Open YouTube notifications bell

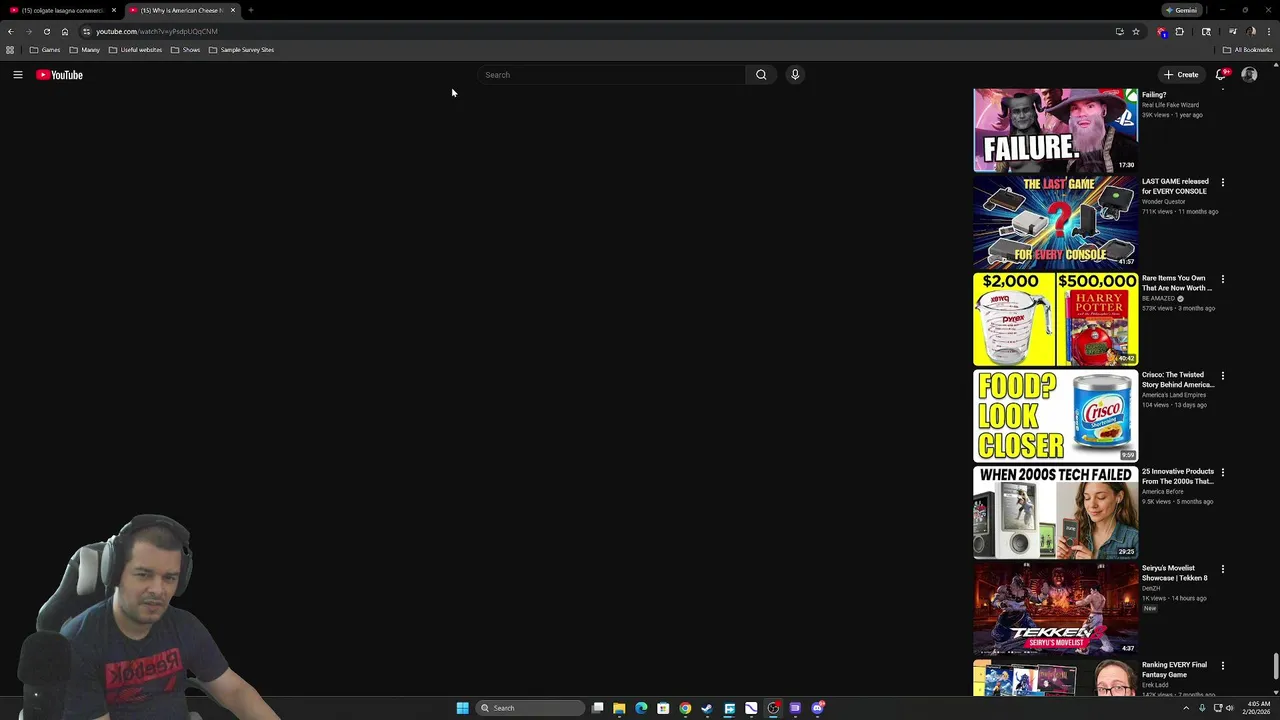[1221, 75]
